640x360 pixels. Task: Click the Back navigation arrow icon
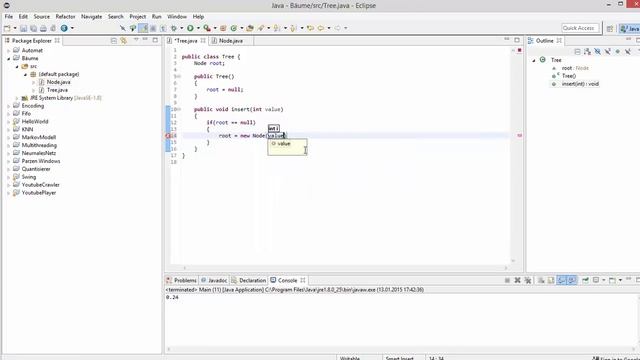(321, 28)
